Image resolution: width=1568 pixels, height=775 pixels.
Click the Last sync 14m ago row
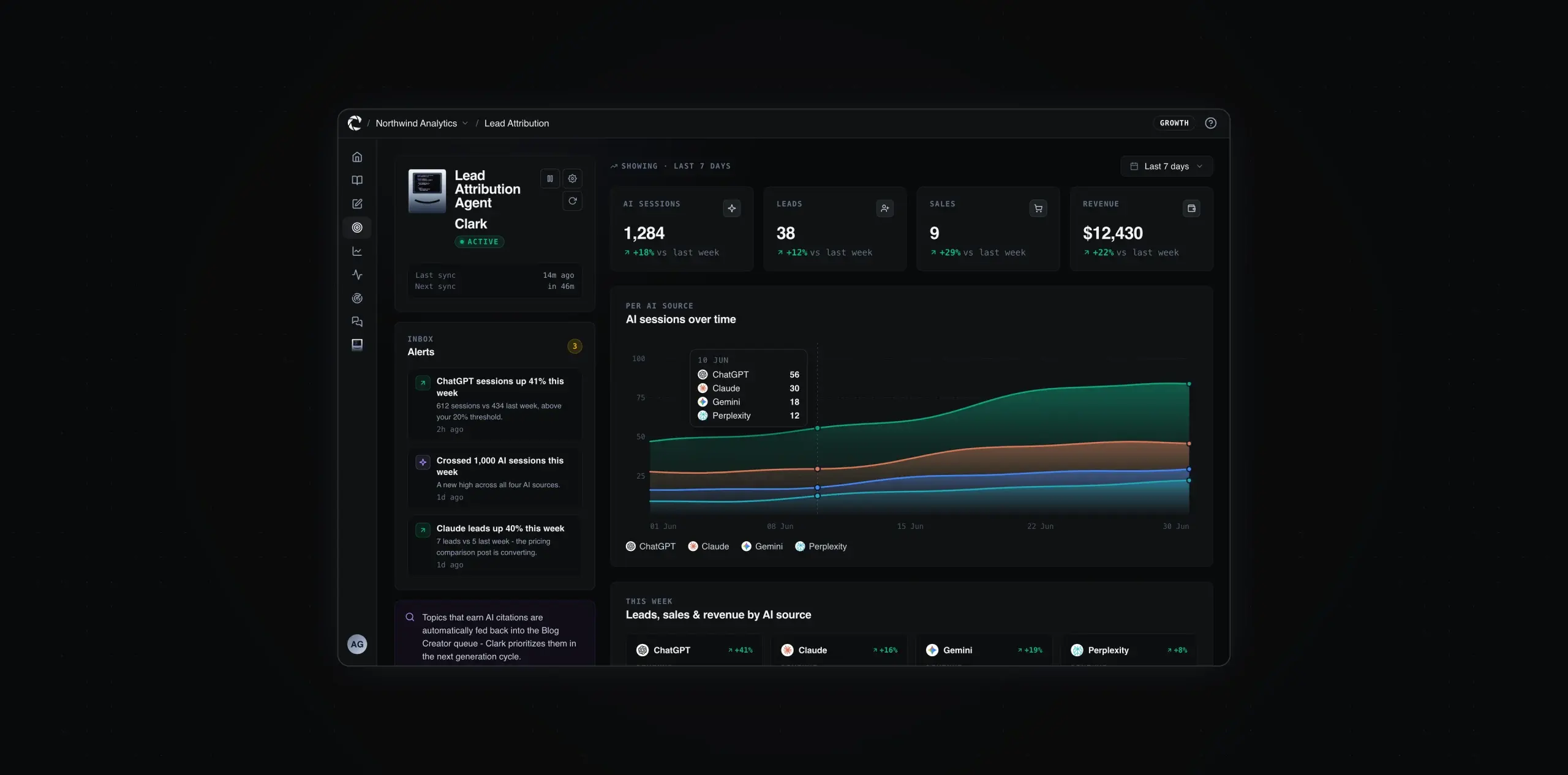pos(494,275)
